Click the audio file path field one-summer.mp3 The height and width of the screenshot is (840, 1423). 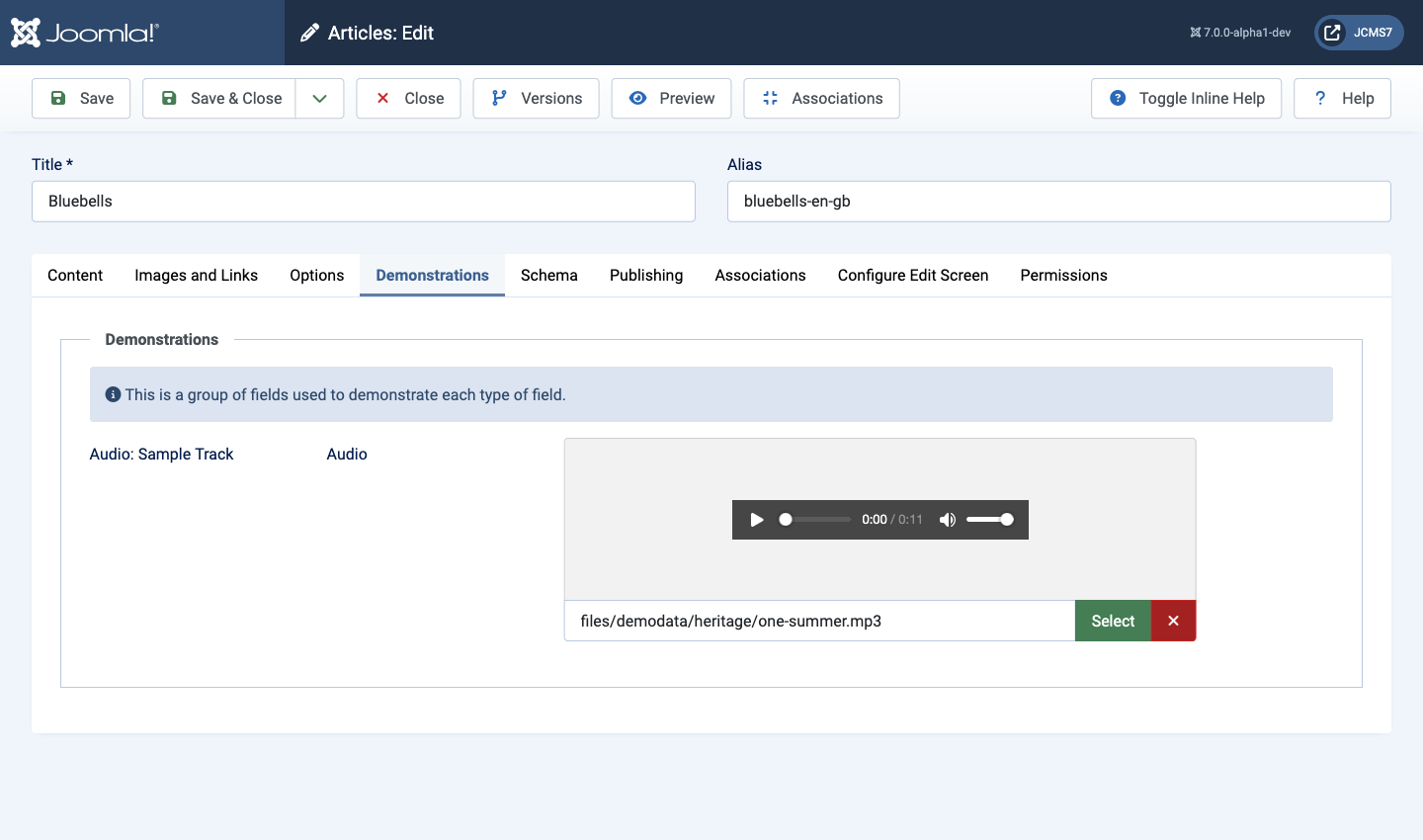point(819,621)
